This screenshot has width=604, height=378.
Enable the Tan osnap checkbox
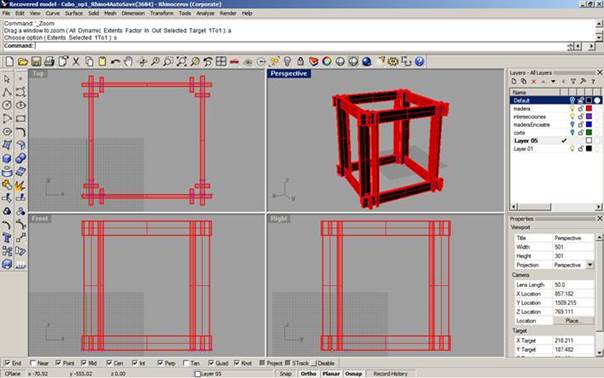tap(186, 363)
